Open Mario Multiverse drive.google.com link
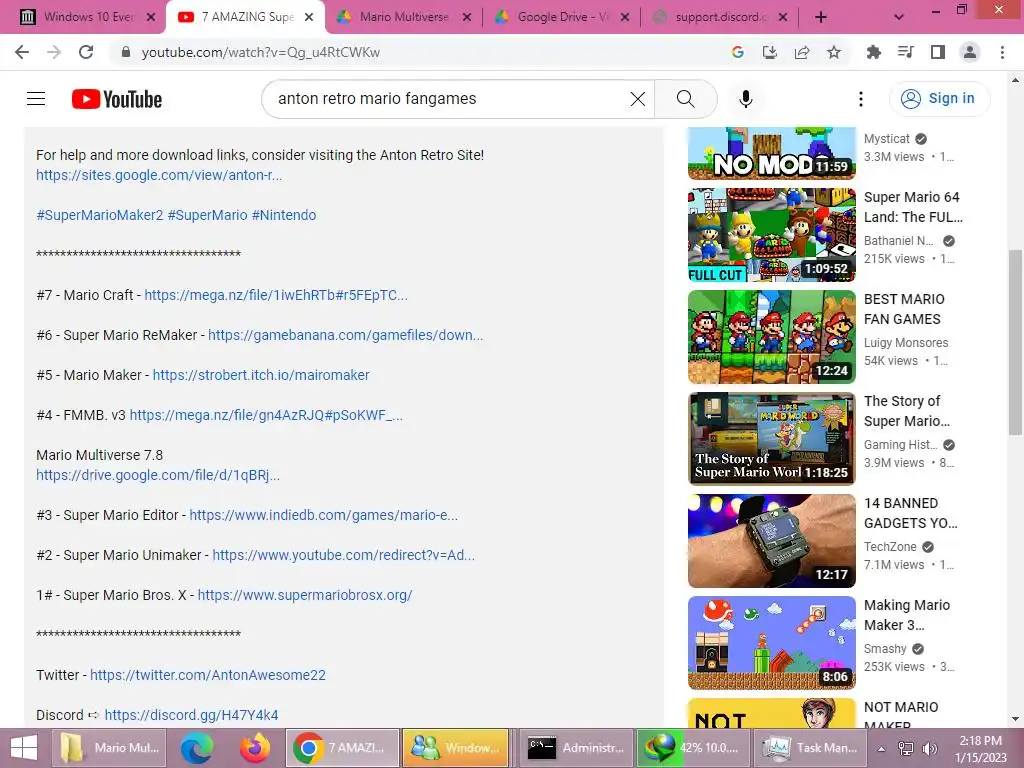This screenshot has width=1024, height=768. pyautogui.click(x=158, y=475)
